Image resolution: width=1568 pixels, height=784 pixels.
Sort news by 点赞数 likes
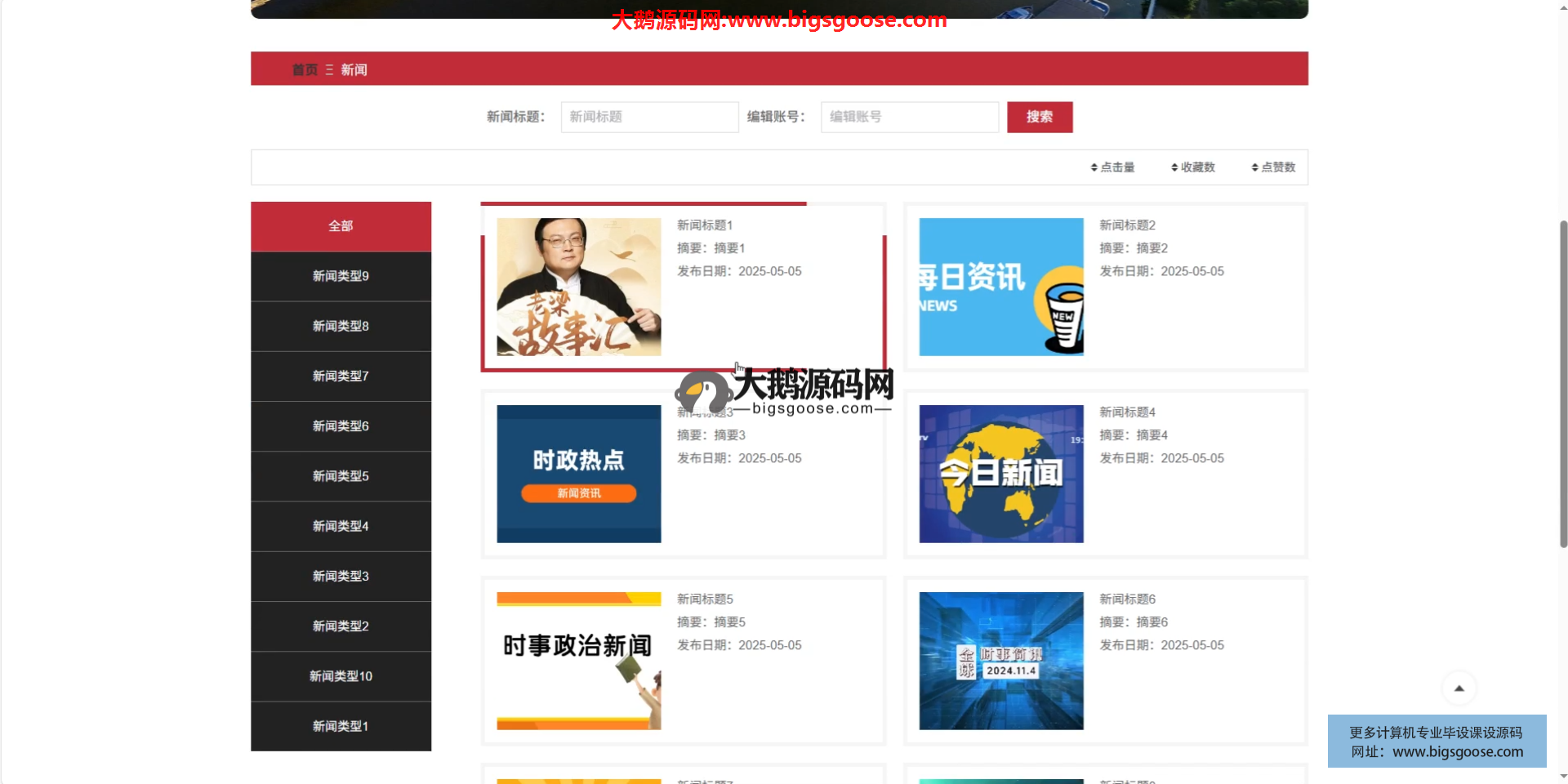[x=1273, y=167]
